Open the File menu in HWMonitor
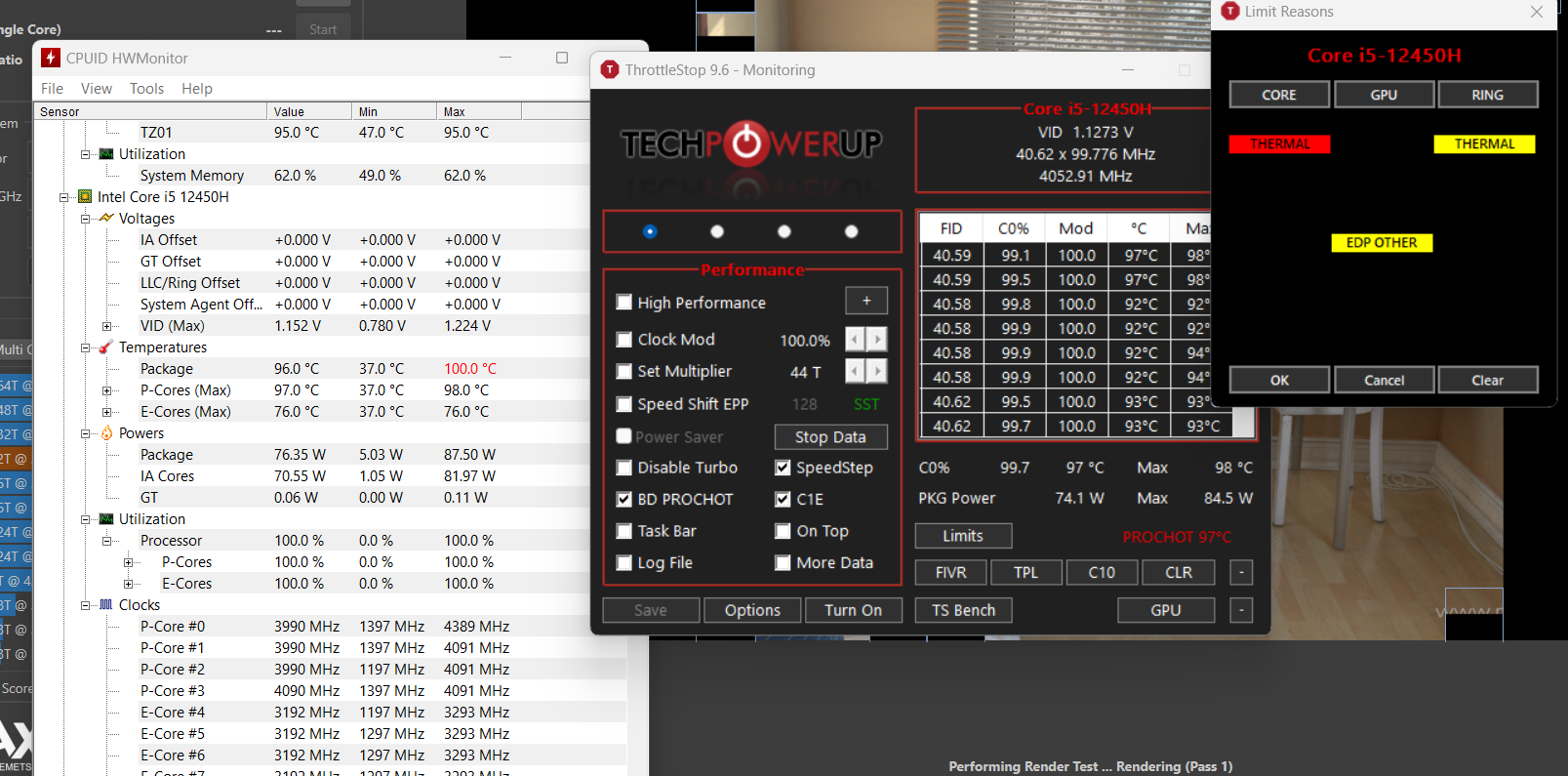 point(52,89)
